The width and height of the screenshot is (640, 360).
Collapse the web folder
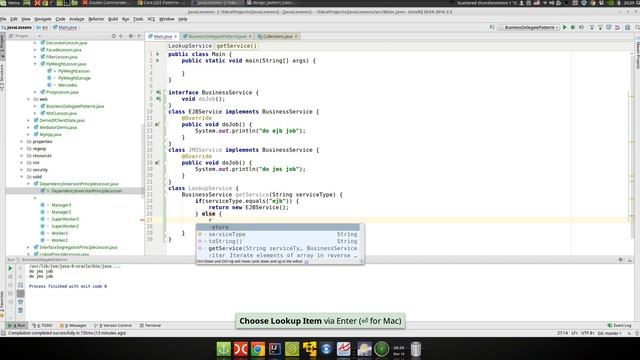29,99
